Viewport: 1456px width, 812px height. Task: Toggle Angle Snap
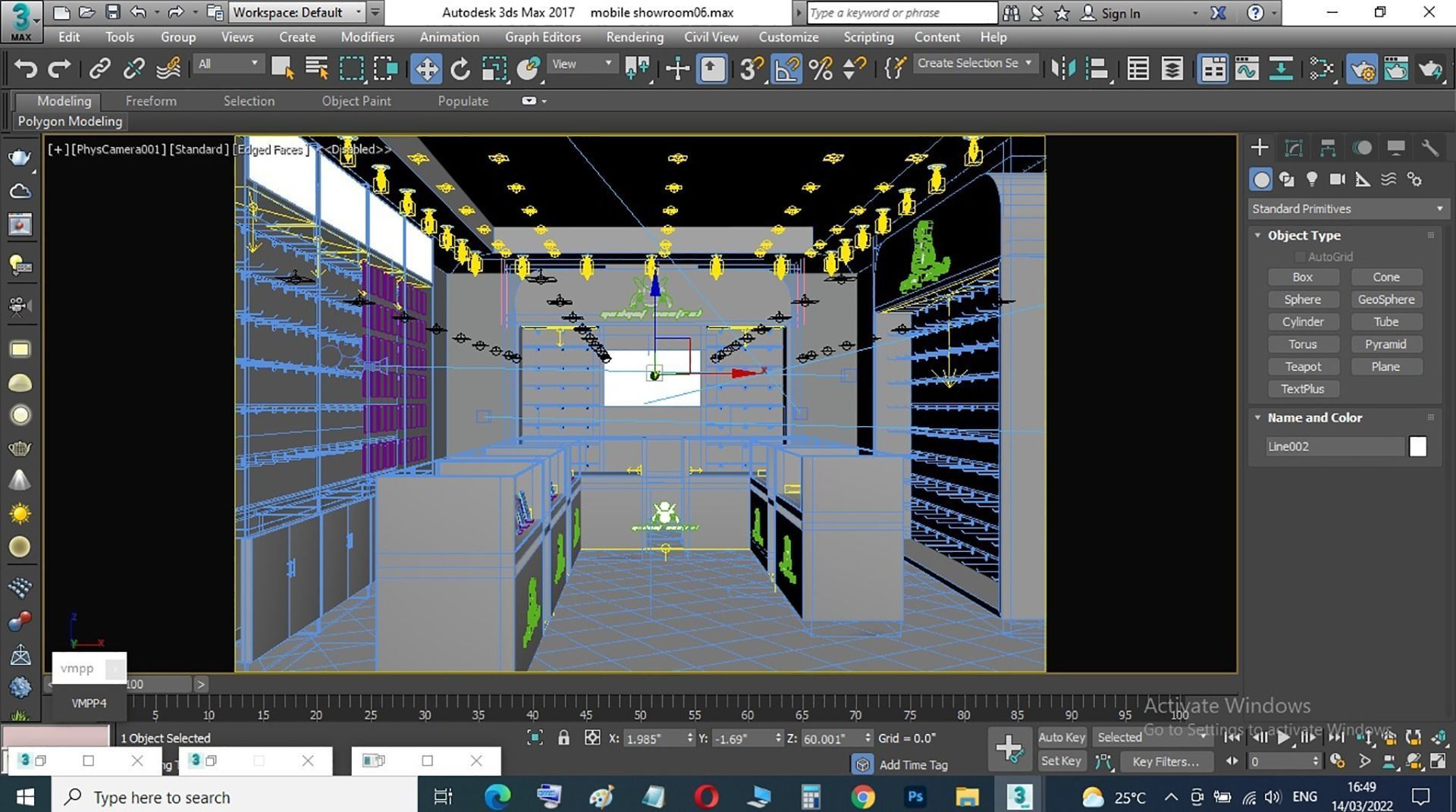786,69
